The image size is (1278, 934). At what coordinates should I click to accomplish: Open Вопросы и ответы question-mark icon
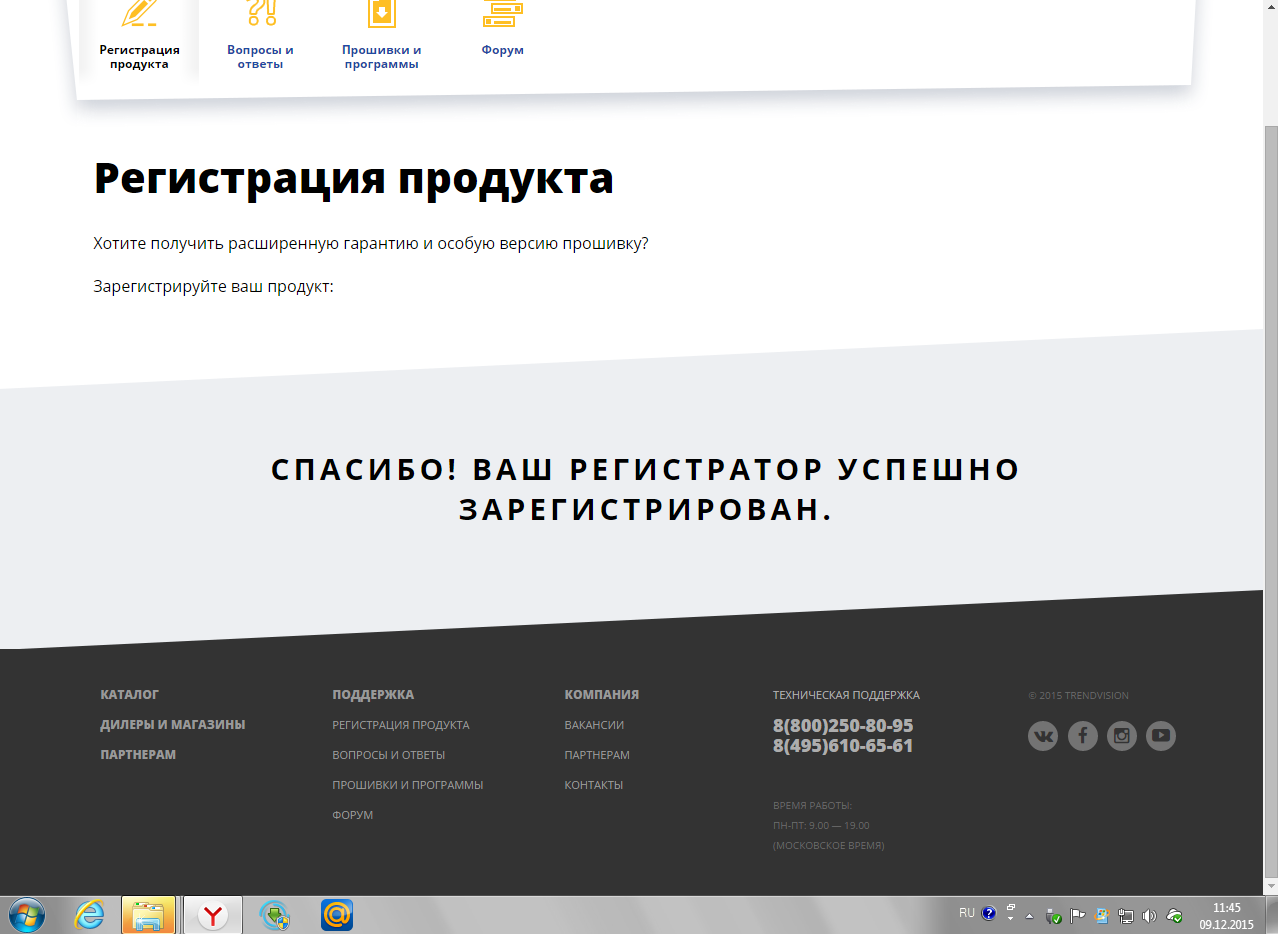260,12
